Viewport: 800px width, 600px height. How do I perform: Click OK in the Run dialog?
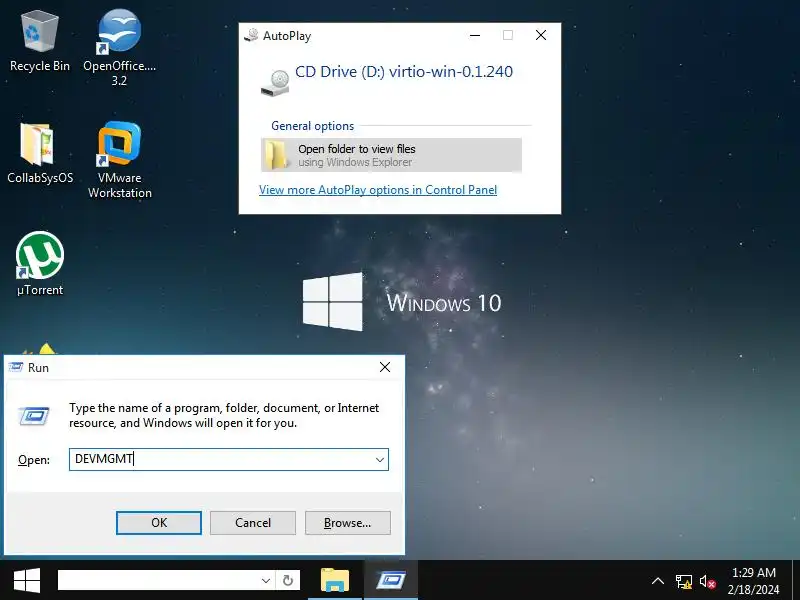[x=159, y=522]
